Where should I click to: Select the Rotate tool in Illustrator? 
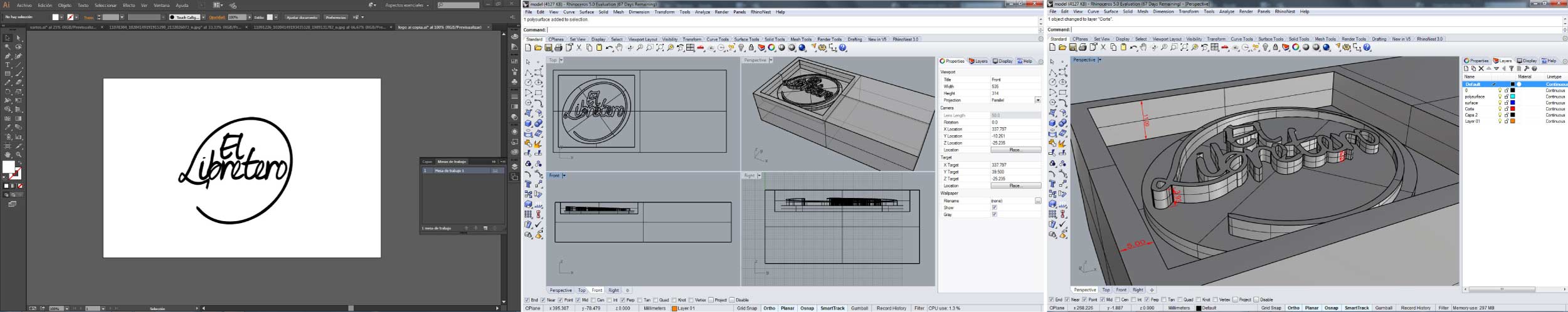pos(8,91)
